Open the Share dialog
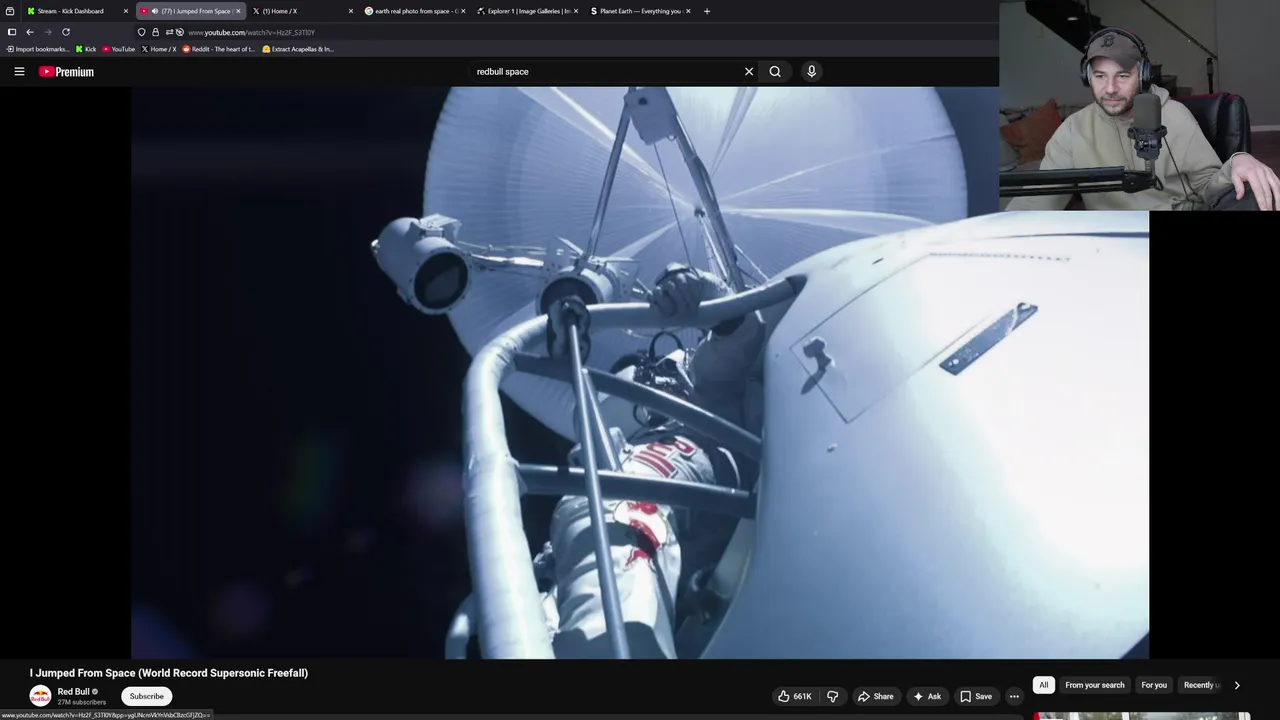 point(875,696)
